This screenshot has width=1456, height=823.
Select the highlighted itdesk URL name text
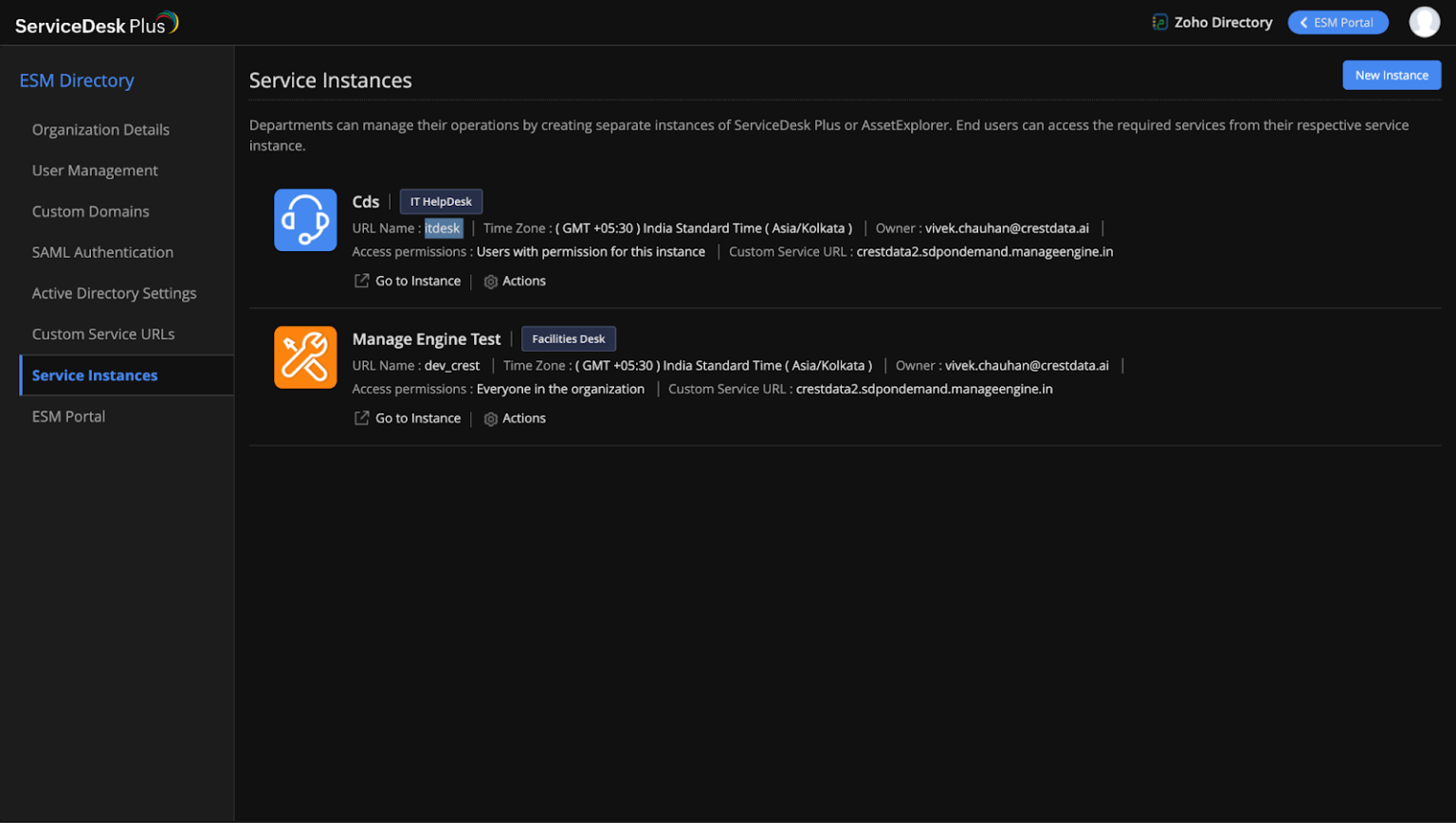click(x=442, y=228)
